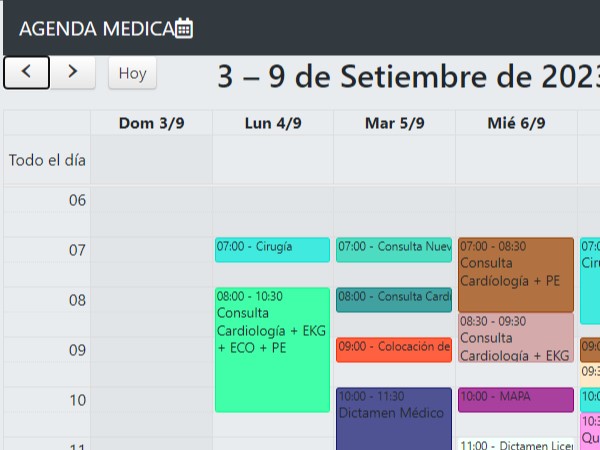Advance to the next week
The image size is (600, 450).
(x=73, y=72)
